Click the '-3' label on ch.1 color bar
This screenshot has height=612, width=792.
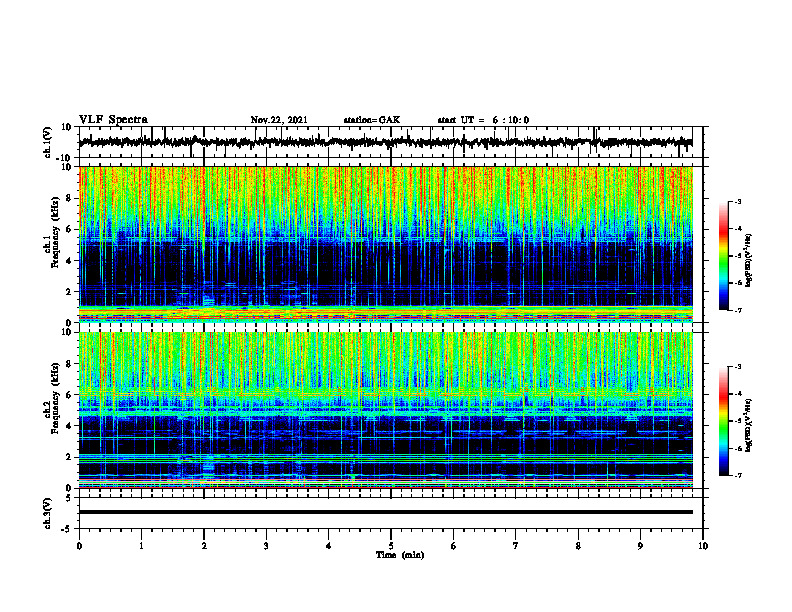pyautogui.click(x=737, y=201)
